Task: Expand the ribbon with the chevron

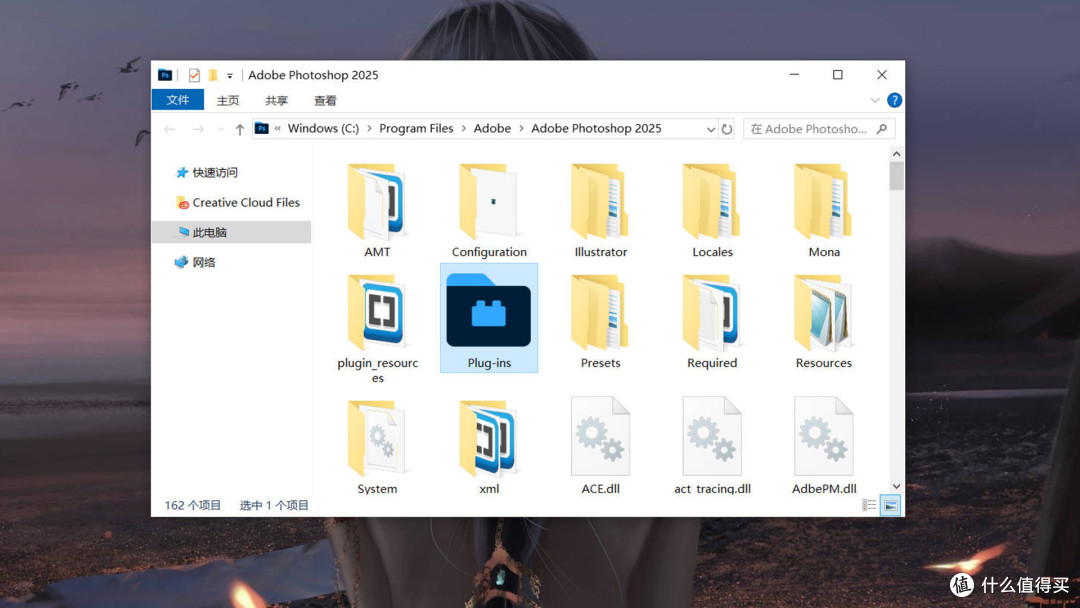Action: point(875,101)
